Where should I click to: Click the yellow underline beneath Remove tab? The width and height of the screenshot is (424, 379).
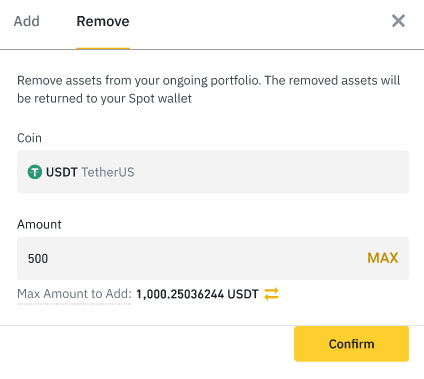103,48
